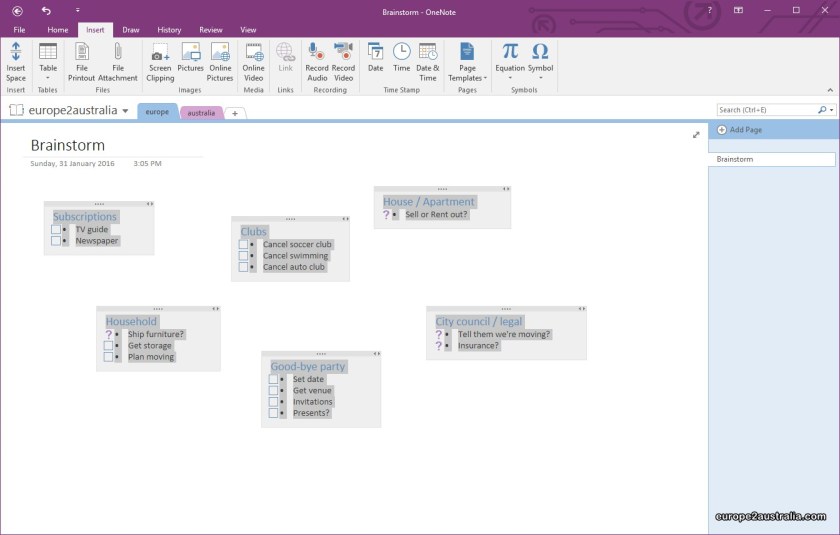Screen dimensions: 840x535
Task: Check the TV guide to-do box
Action: tap(56, 230)
